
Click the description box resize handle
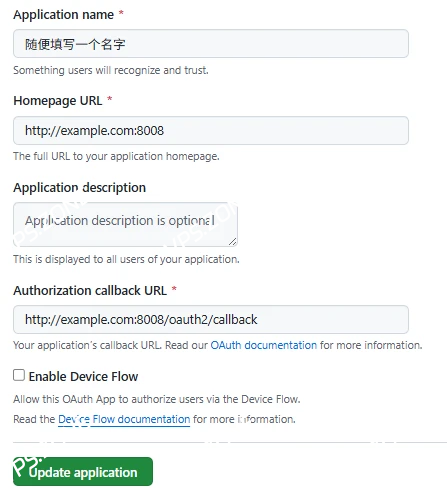(x=233, y=242)
